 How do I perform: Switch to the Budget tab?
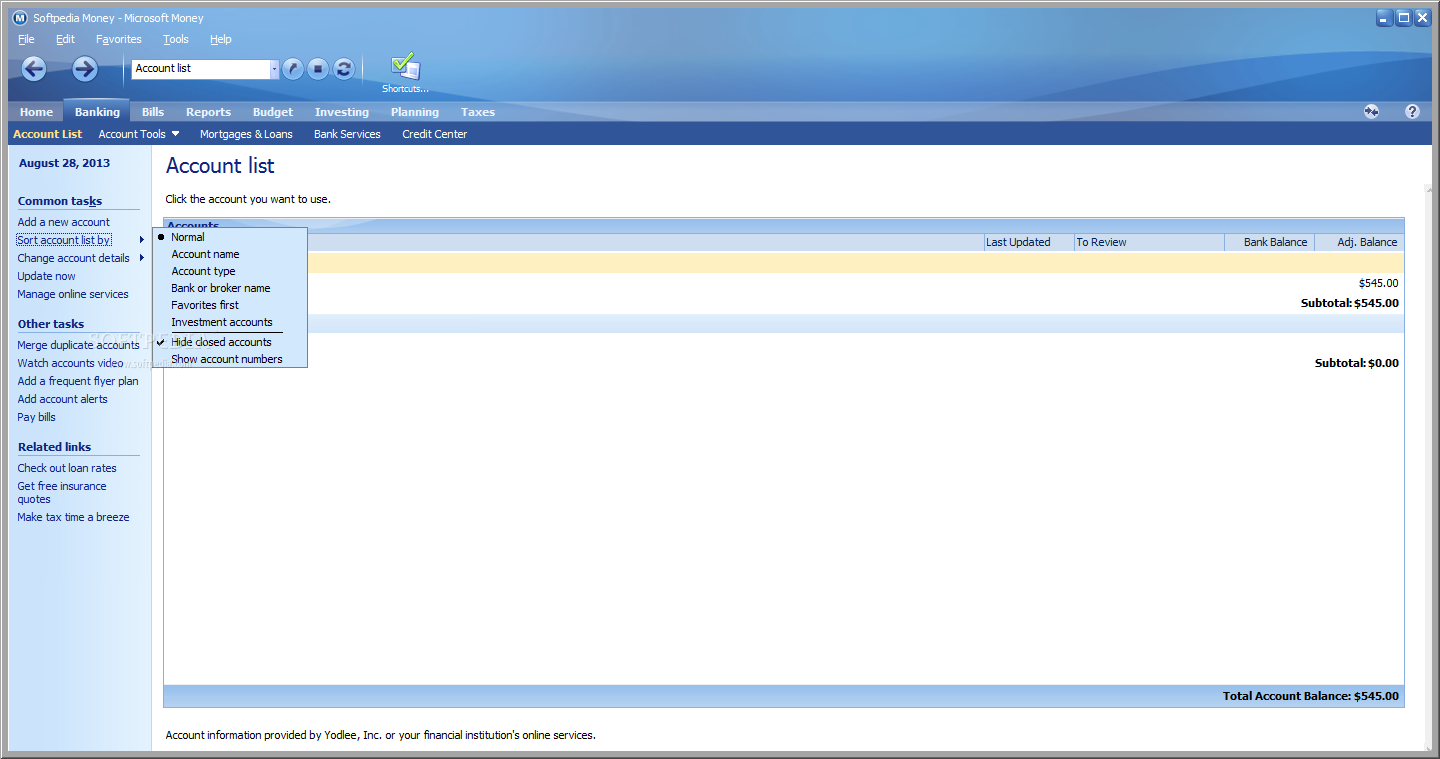[x=273, y=112]
